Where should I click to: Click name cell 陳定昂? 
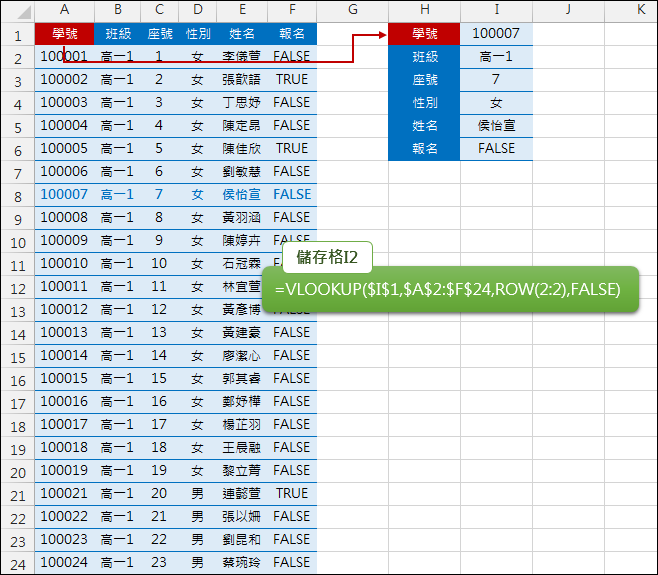[242, 125]
